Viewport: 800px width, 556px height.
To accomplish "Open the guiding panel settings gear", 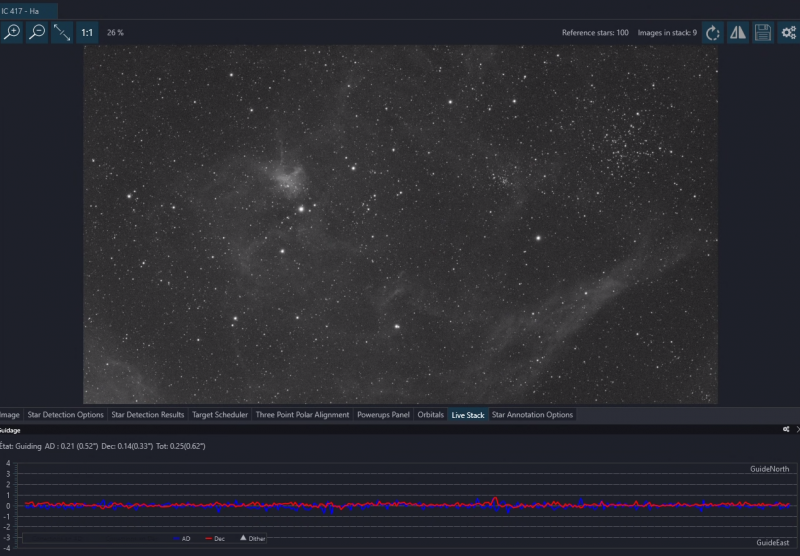I will (x=786, y=429).
